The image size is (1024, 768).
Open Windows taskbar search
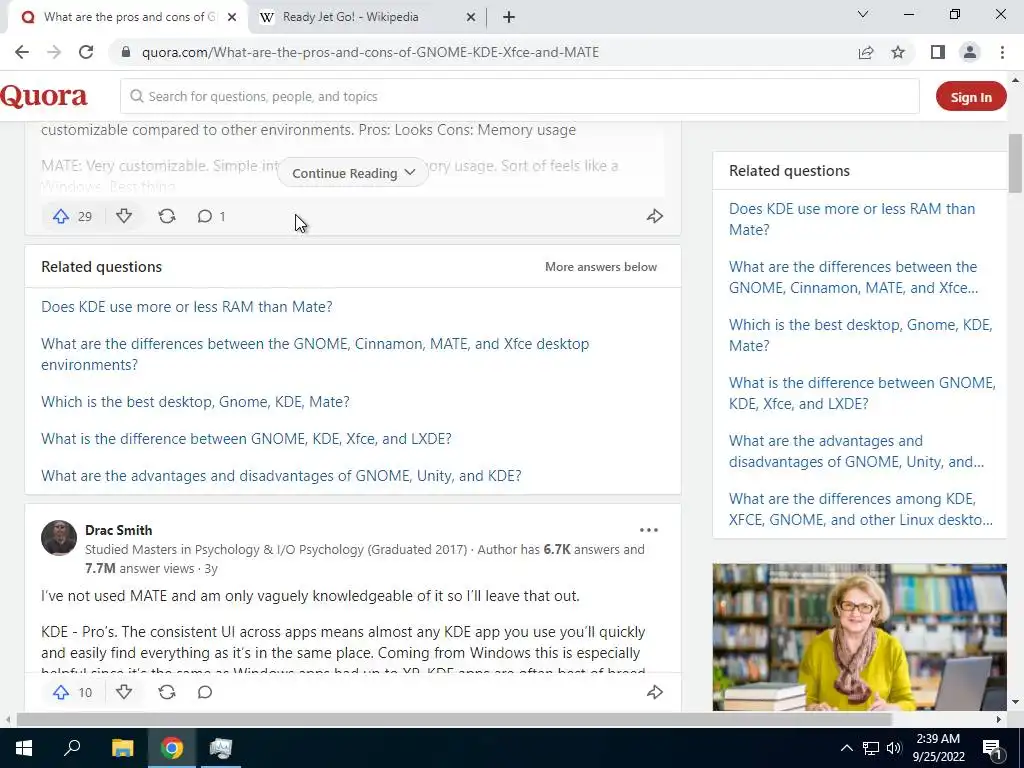(x=72, y=748)
